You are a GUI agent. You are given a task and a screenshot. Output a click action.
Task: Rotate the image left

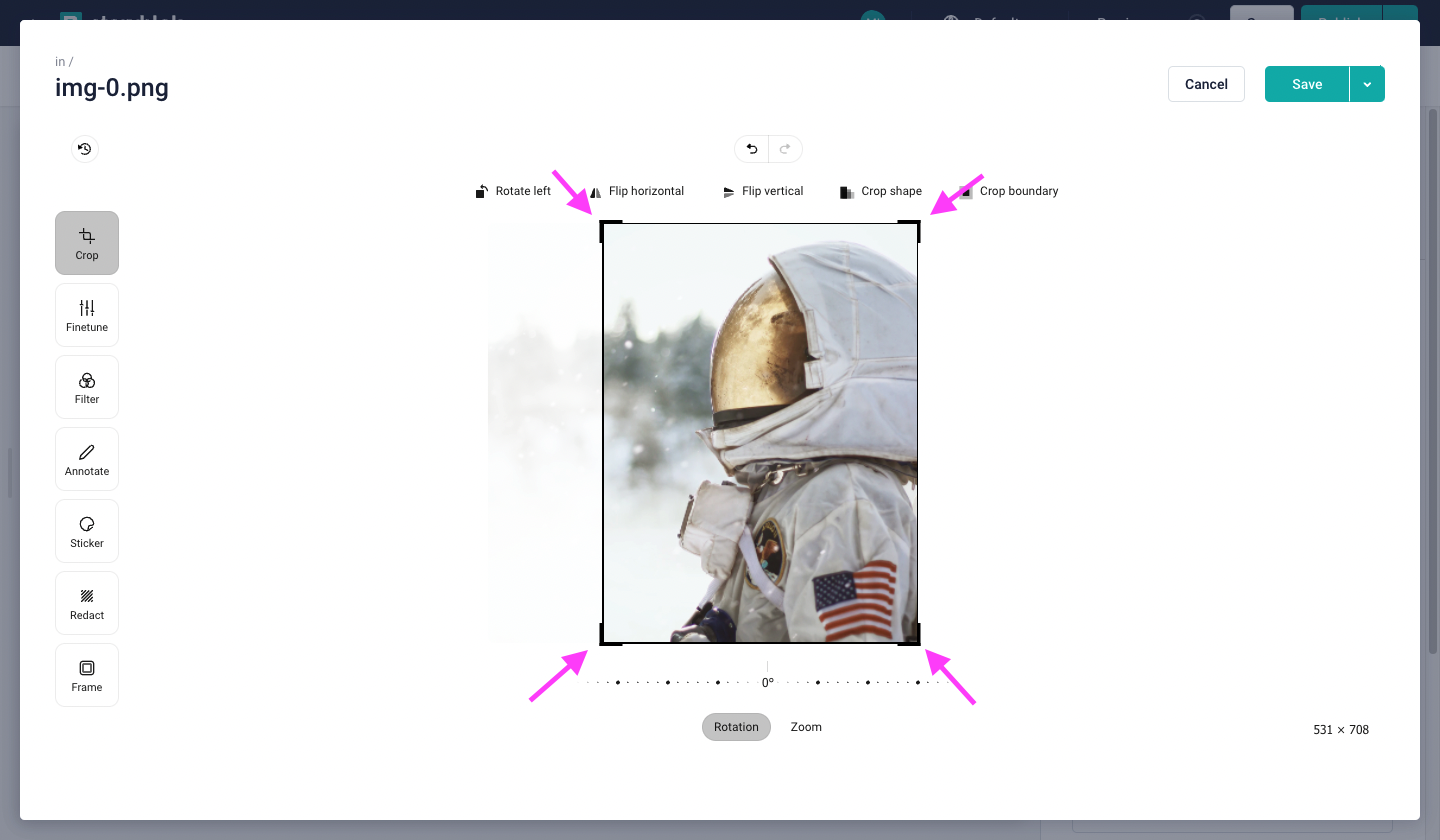click(x=513, y=191)
